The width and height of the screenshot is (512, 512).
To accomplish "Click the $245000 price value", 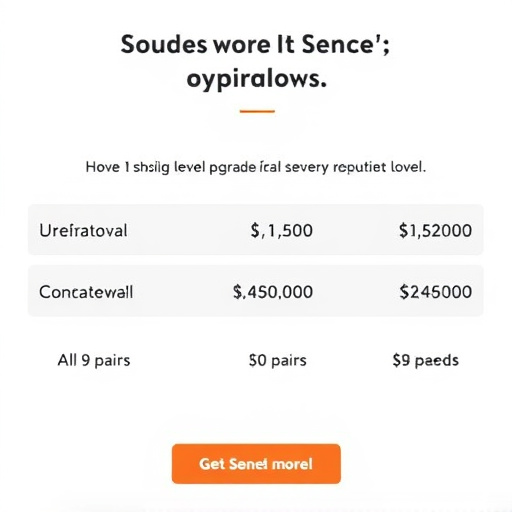I will tap(436, 292).
